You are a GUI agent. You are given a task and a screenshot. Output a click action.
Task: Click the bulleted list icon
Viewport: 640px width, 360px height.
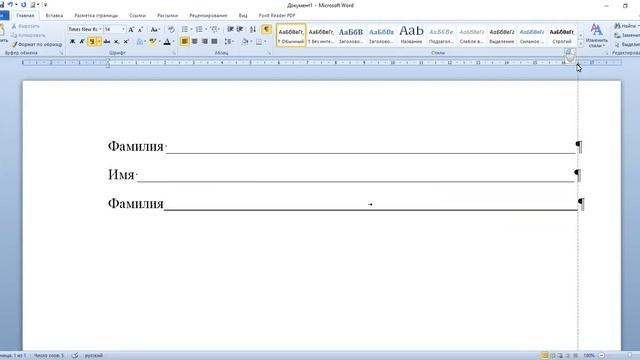click(x=185, y=29)
